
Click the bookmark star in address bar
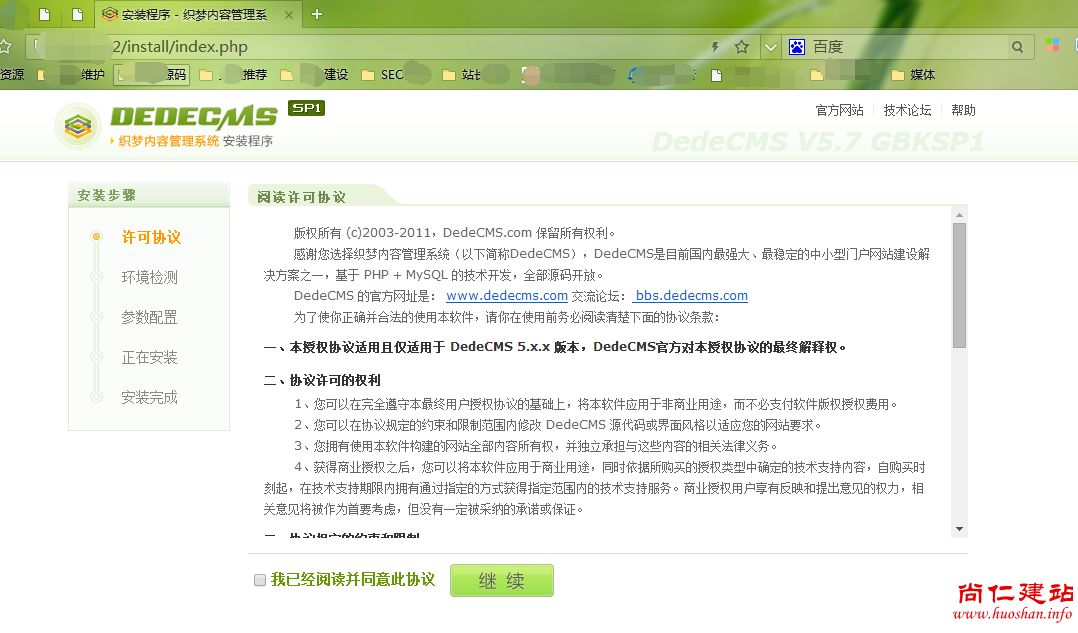point(742,47)
